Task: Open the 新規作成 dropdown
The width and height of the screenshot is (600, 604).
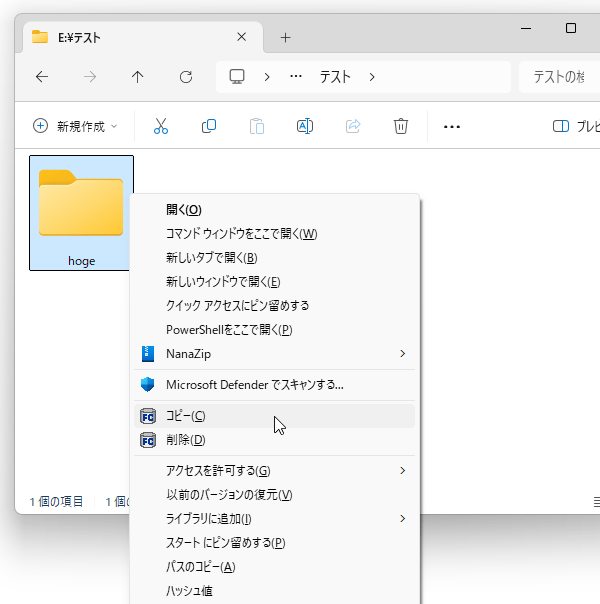Action: 75,126
